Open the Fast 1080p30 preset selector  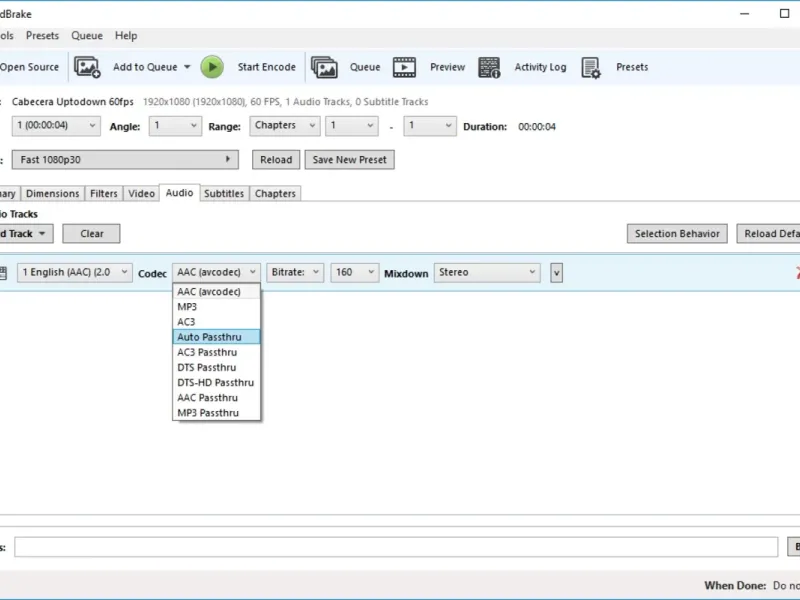click(125, 160)
